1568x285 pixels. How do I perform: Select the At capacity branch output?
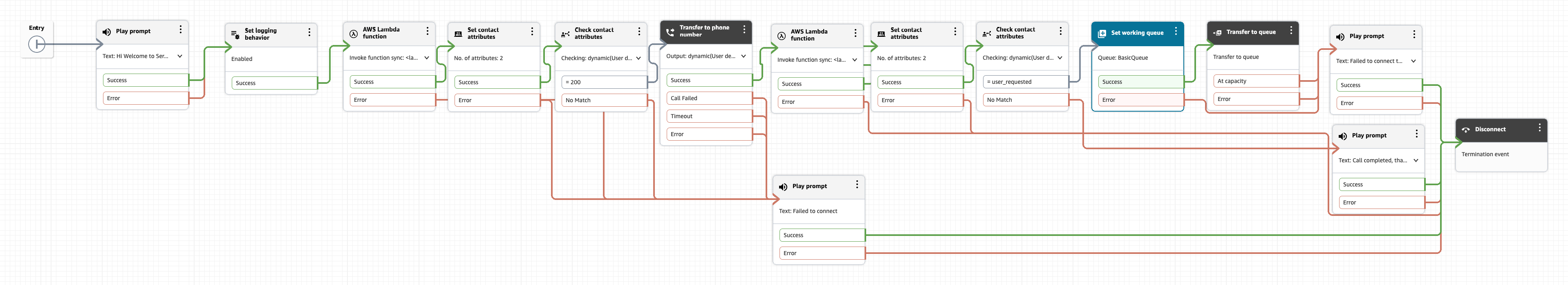click(x=1256, y=81)
